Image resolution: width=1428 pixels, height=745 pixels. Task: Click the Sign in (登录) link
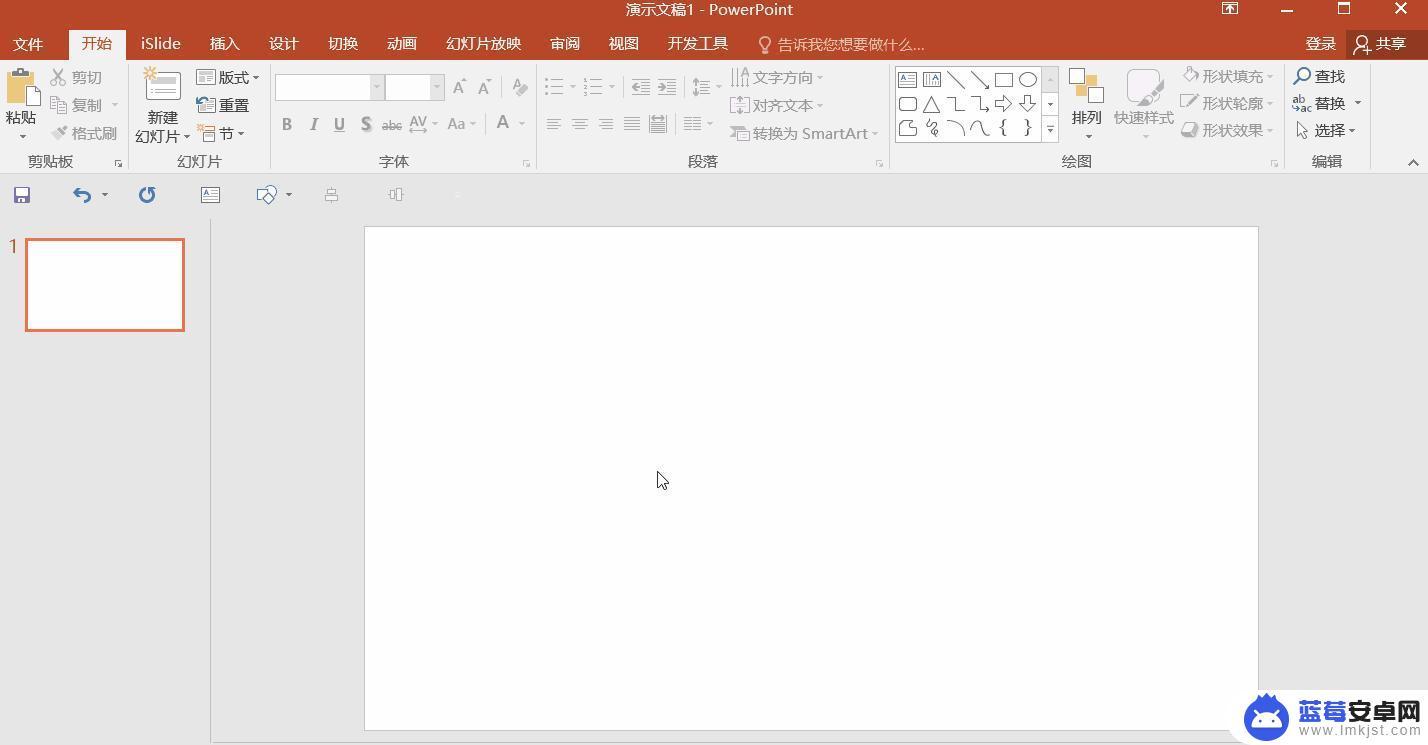pos(1321,44)
